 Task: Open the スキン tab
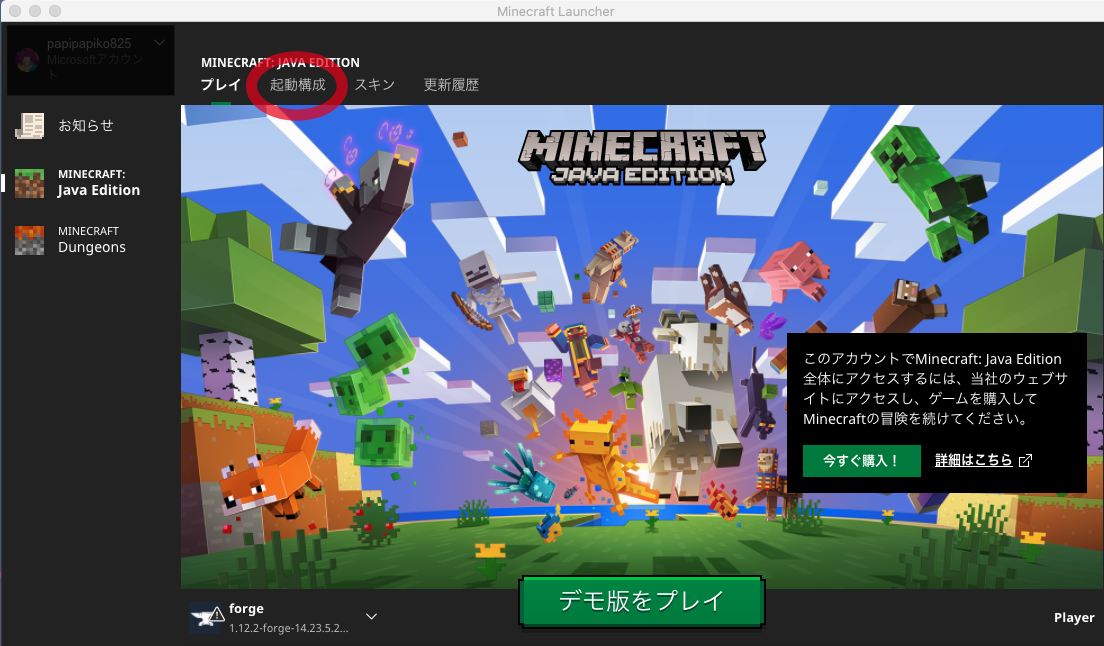point(375,85)
